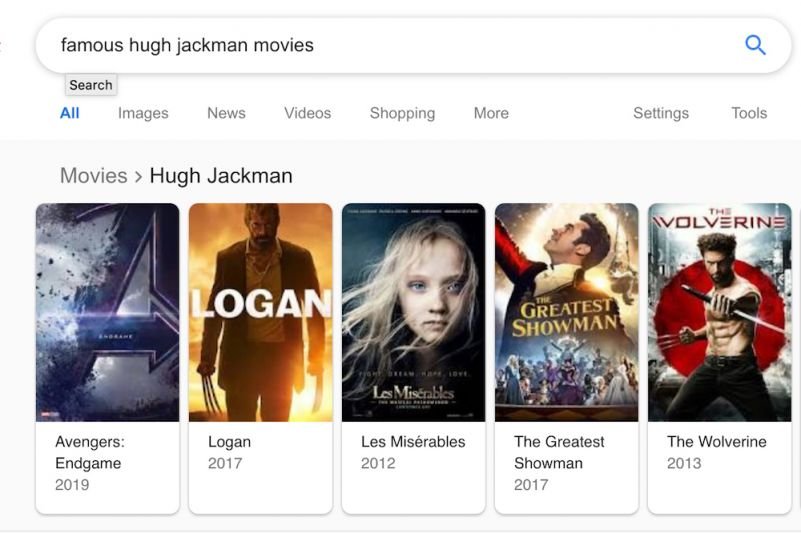Click the blue magnifying glass search icon
Viewport: 801px width, 533px height.
pos(755,45)
